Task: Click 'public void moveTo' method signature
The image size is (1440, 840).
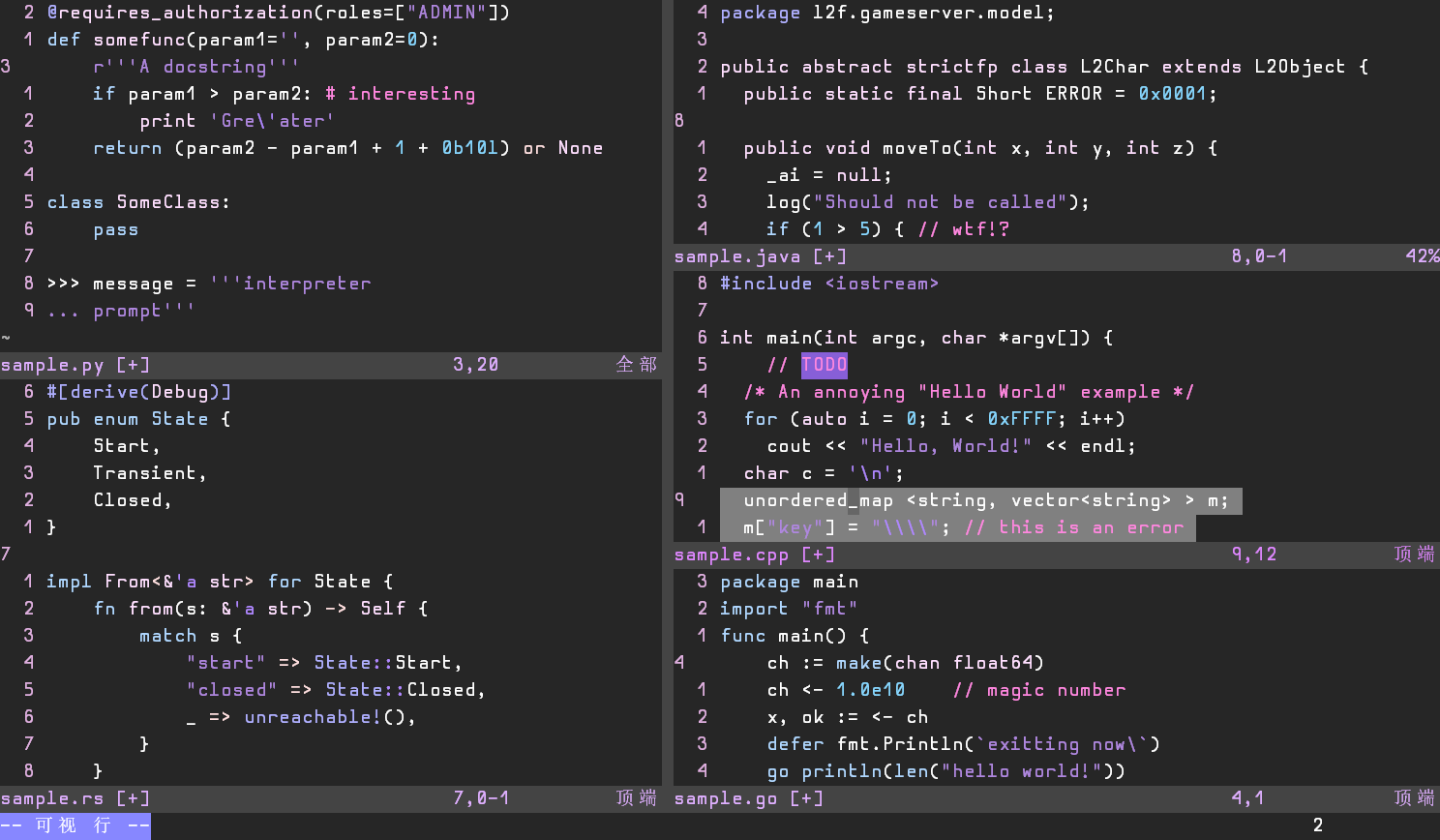Action: pos(981,148)
